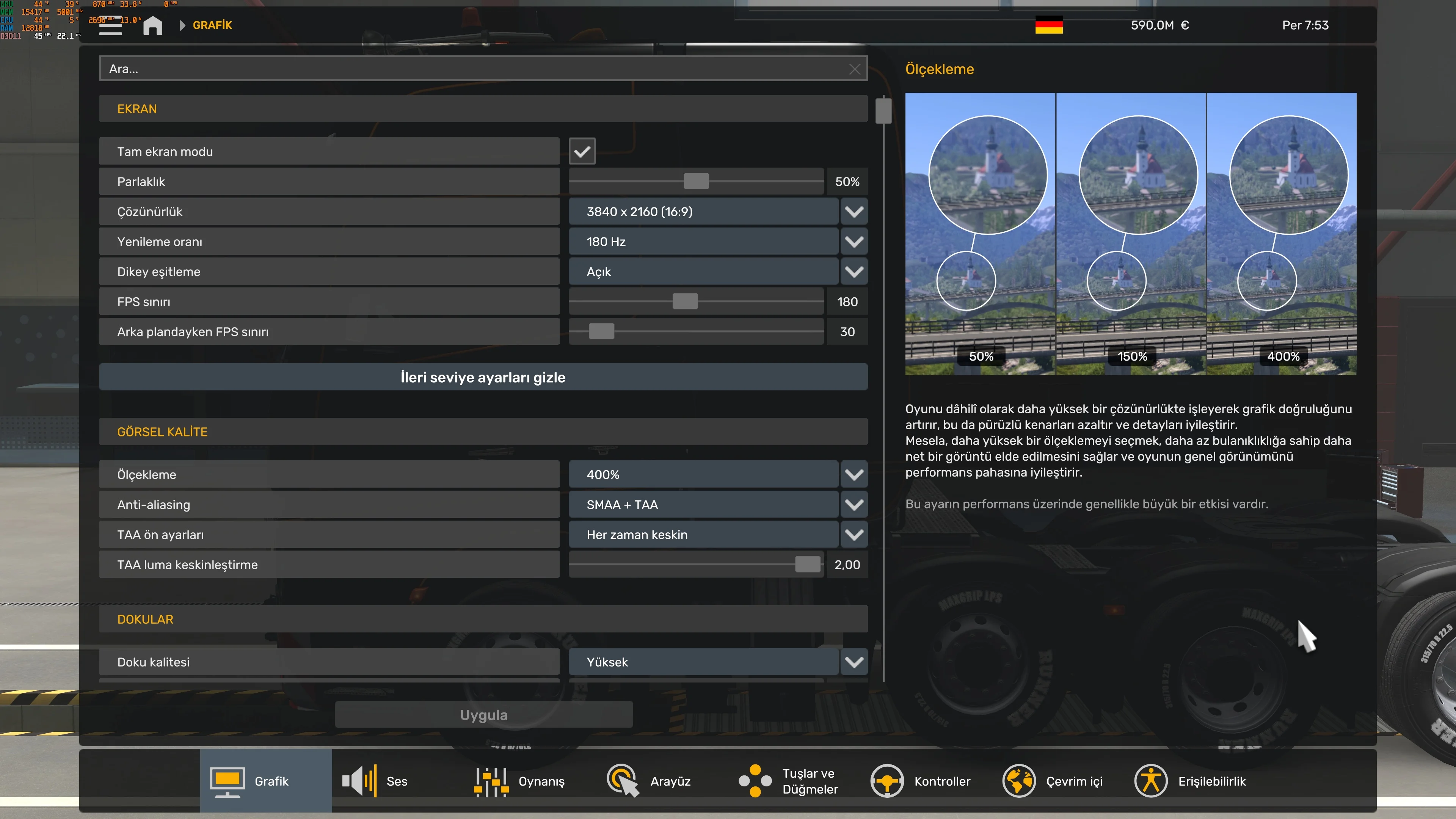Open the Kontroller steering wheel icon
Viewport: 1456px width, 819px height.
pos(887,781)
